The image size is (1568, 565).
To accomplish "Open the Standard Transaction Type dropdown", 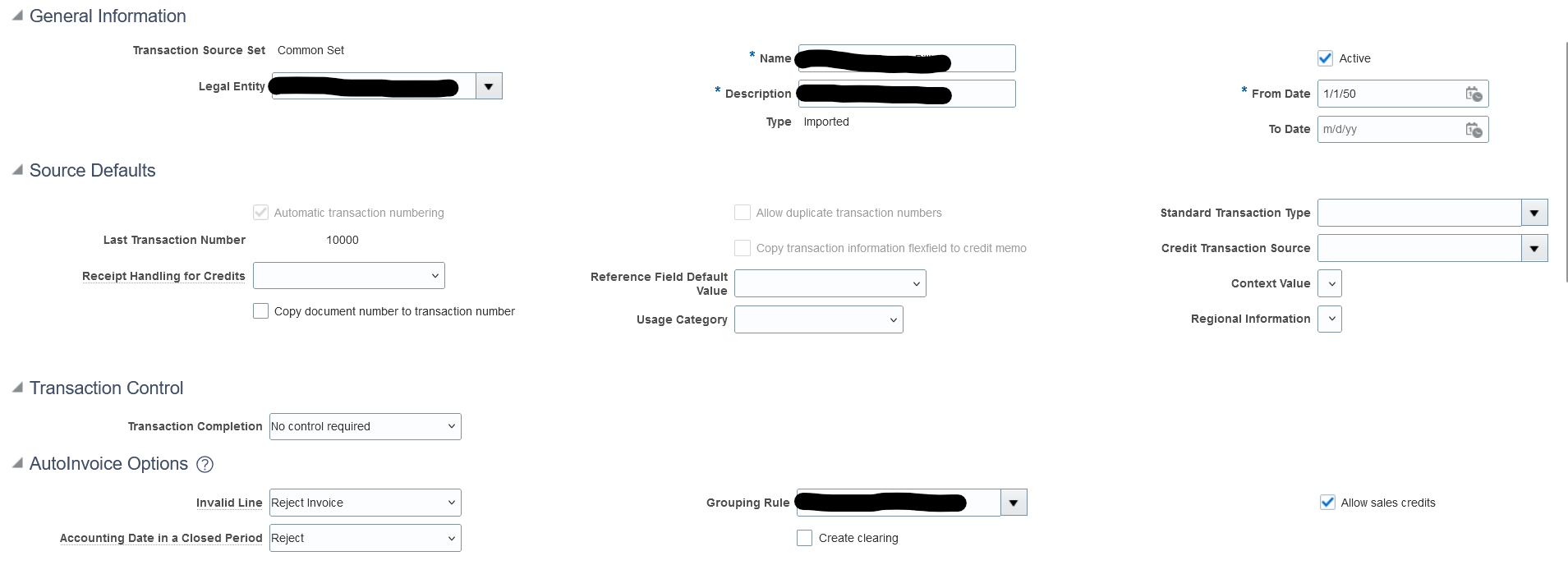I will [1534, 213].
